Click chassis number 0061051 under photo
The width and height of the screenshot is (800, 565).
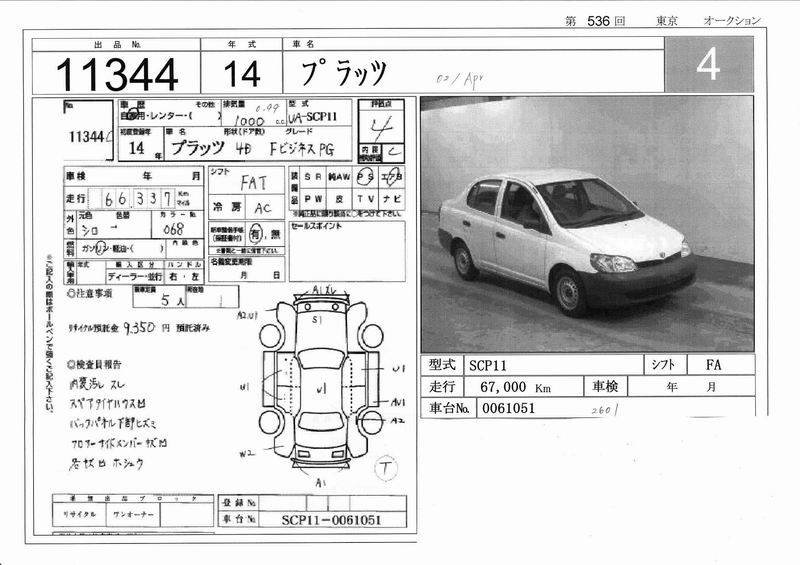(508, 408)
